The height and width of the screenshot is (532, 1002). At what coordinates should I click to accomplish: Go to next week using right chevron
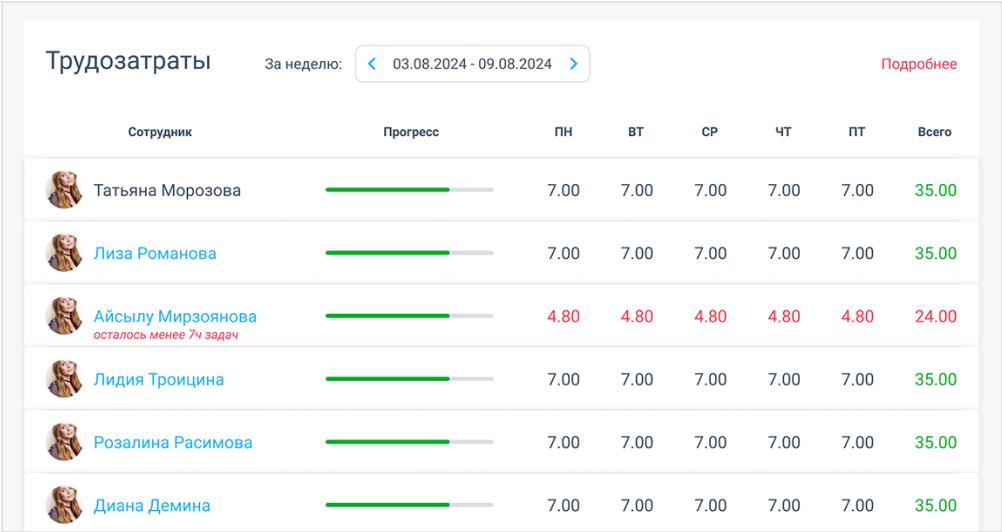click(574, 64)
